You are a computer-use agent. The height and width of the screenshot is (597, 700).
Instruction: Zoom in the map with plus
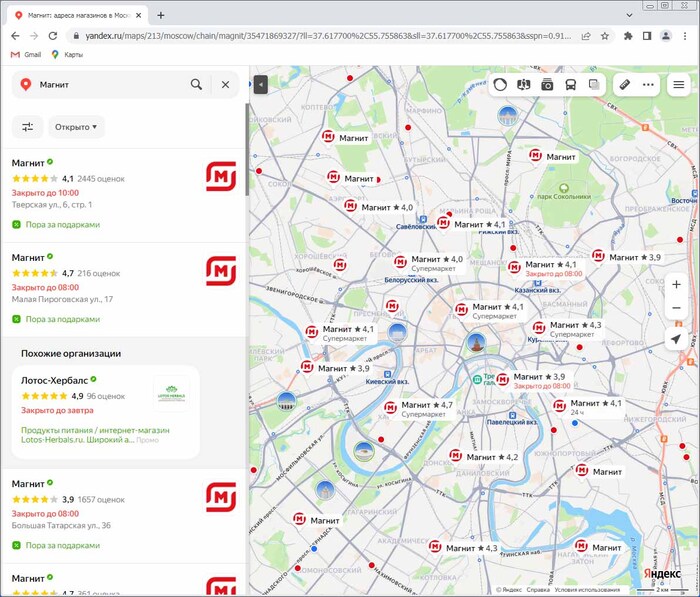pyautogui.click(x=676, y=284)
